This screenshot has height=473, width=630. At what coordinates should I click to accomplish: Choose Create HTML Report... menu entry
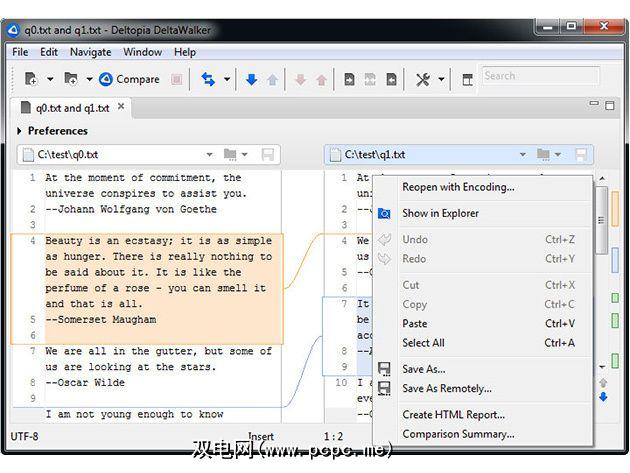[483, 415]
